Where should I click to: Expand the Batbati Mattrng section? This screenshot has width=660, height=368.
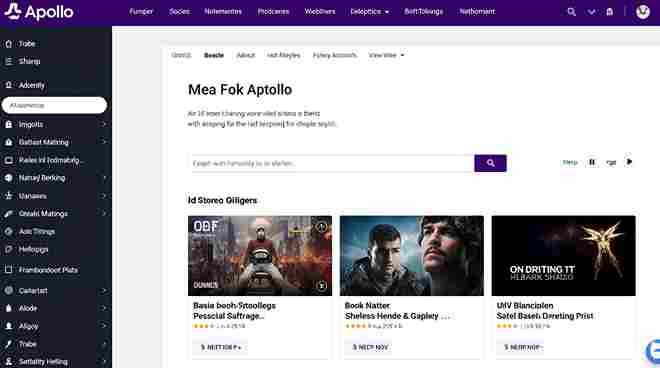click(x=104, y=142)
